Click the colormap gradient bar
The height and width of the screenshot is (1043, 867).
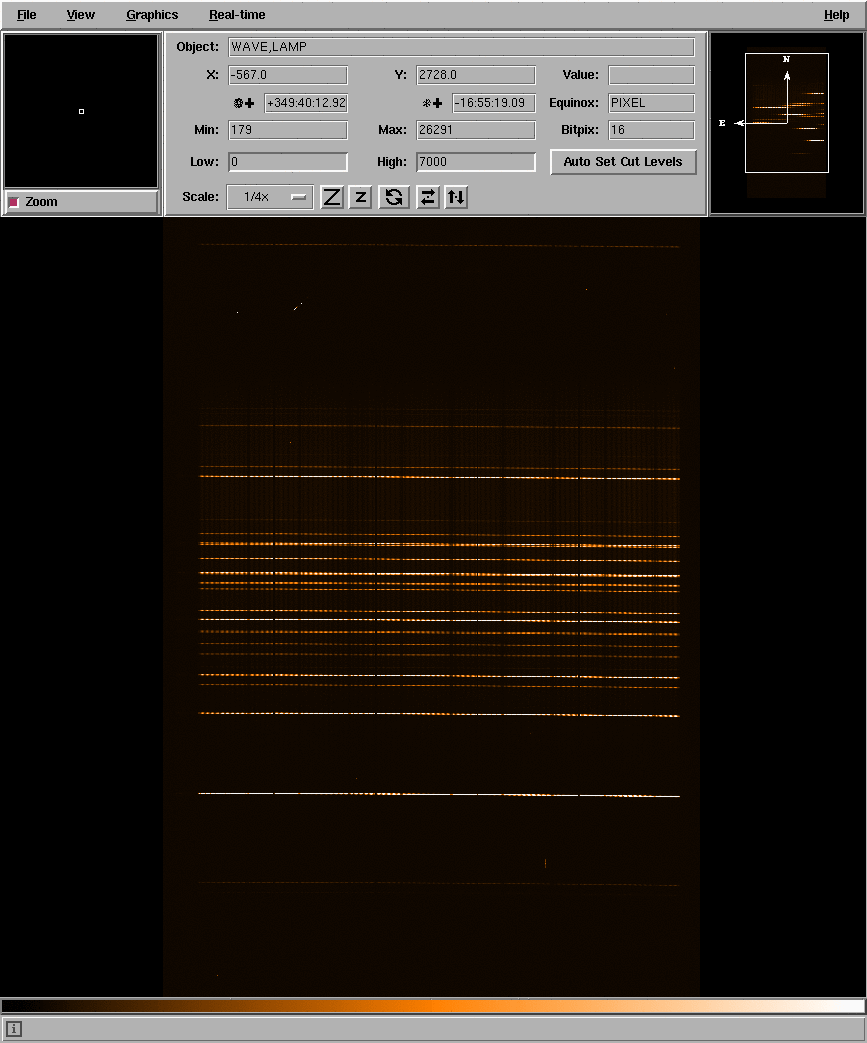pyautogui.click(x=433, y=1006)
